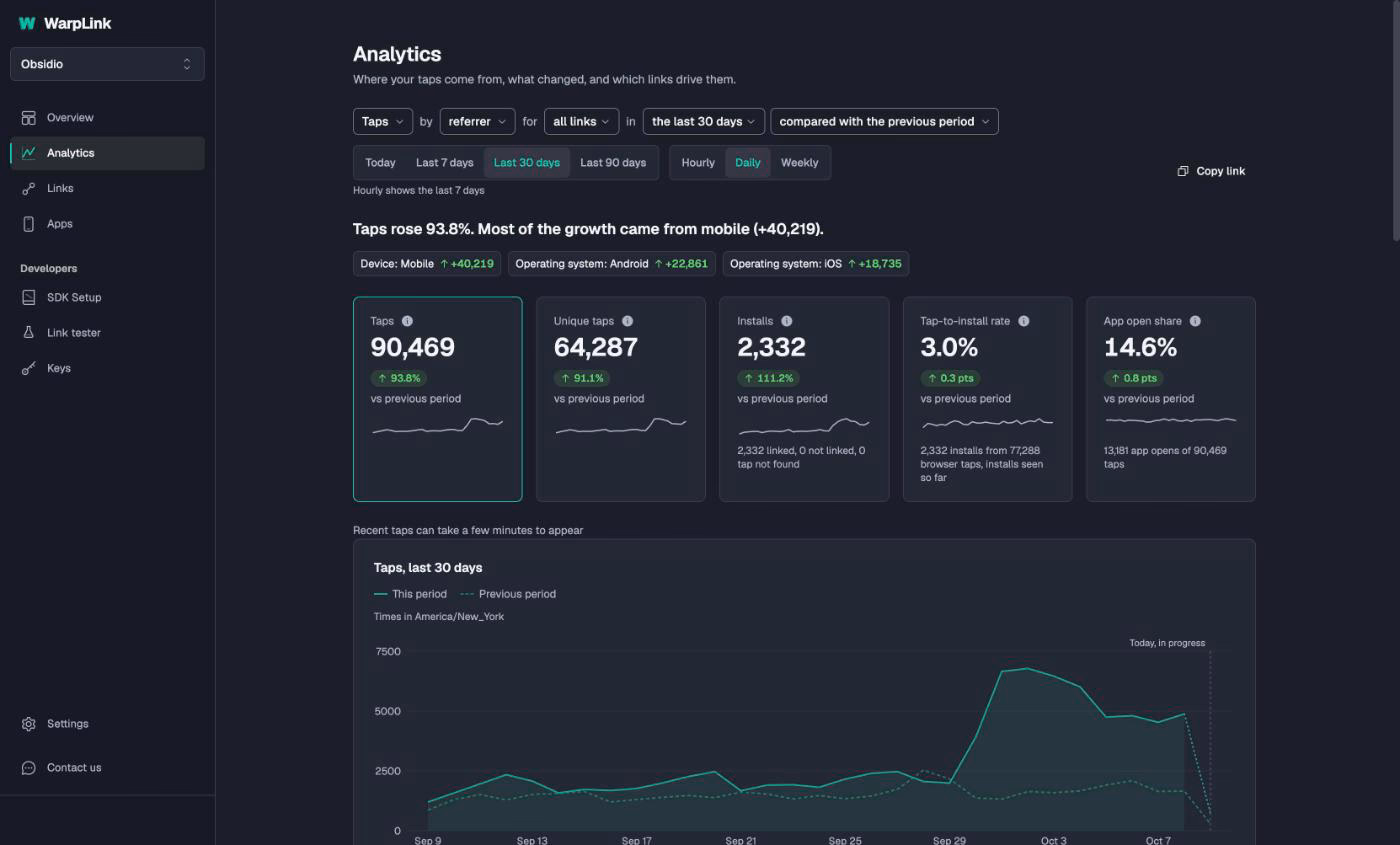Open the Obsidio workspace switcher
The height and width of the screenshot is (845, 1400).
tap(107, 64)
